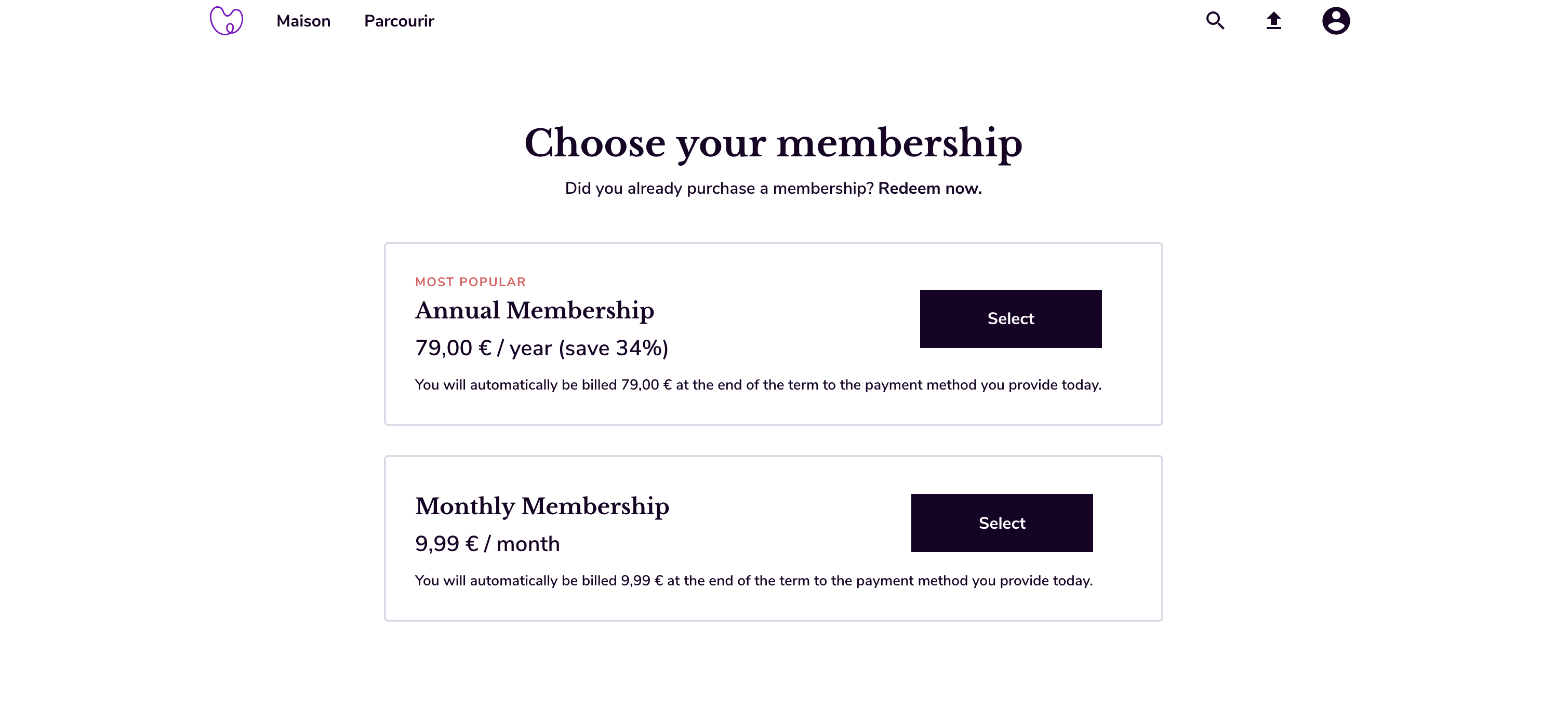
Task: Click the Redeem now link
Action: (x=929, y=189)
